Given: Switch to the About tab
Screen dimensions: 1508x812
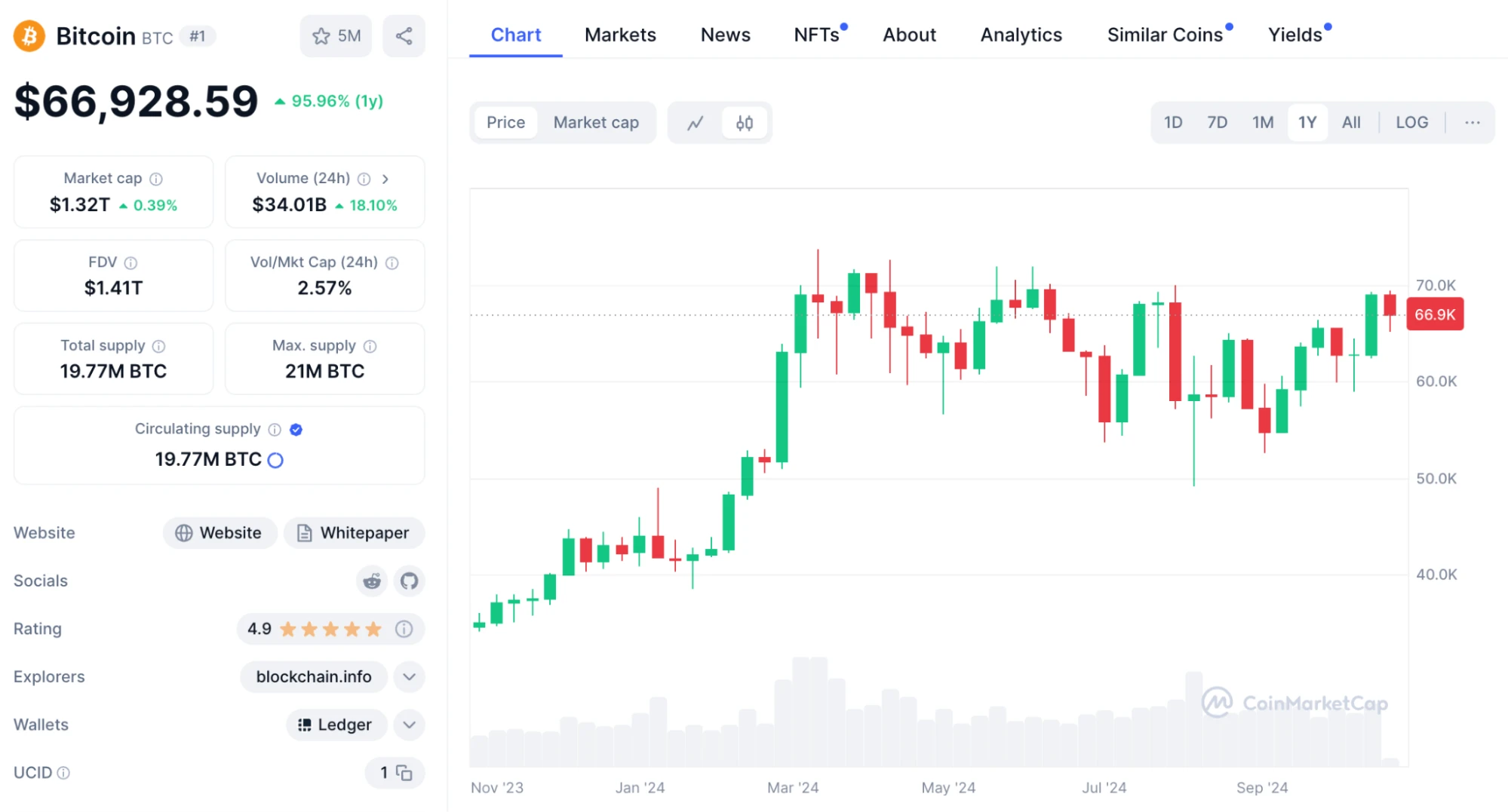Looking at the screenshot, I should pyautogui.click(x=909, y=35).
